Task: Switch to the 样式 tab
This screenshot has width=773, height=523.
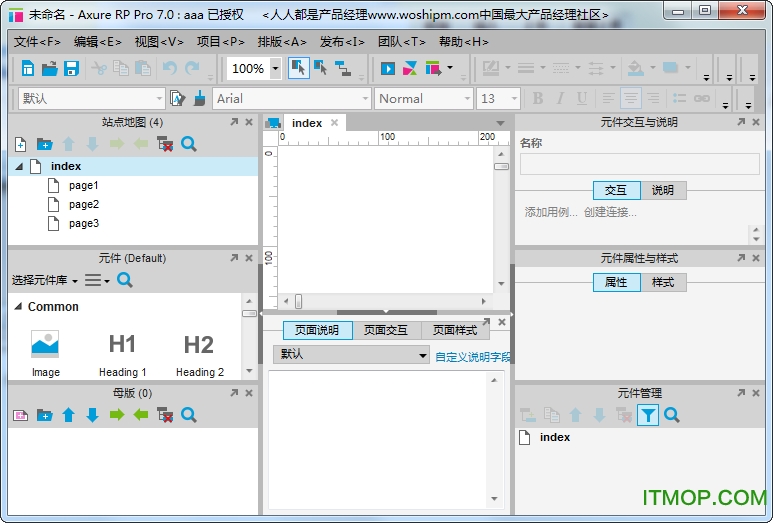Action: pyautogui.click(x=663, y=282)
